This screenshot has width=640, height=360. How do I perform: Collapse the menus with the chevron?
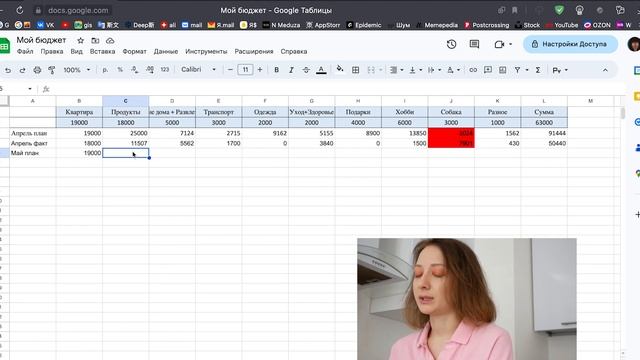605,70
